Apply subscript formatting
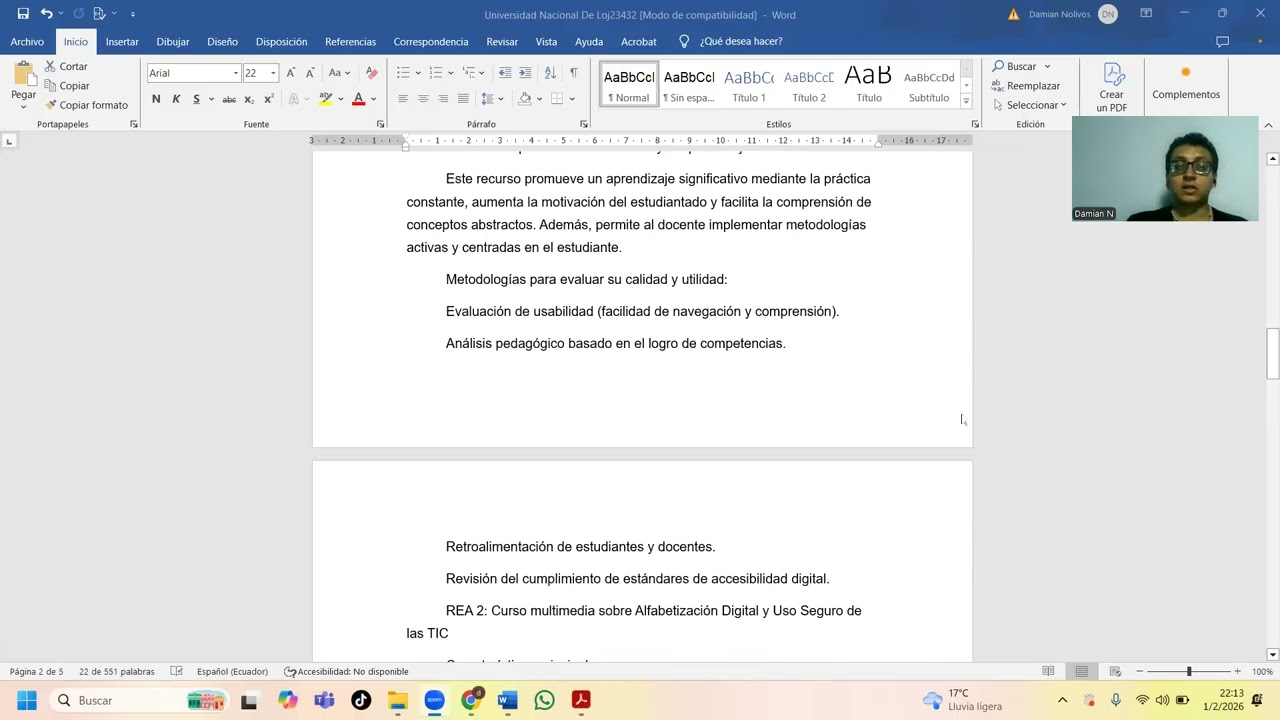Screen dimensions: 1280x720 [x=249, y=99]
